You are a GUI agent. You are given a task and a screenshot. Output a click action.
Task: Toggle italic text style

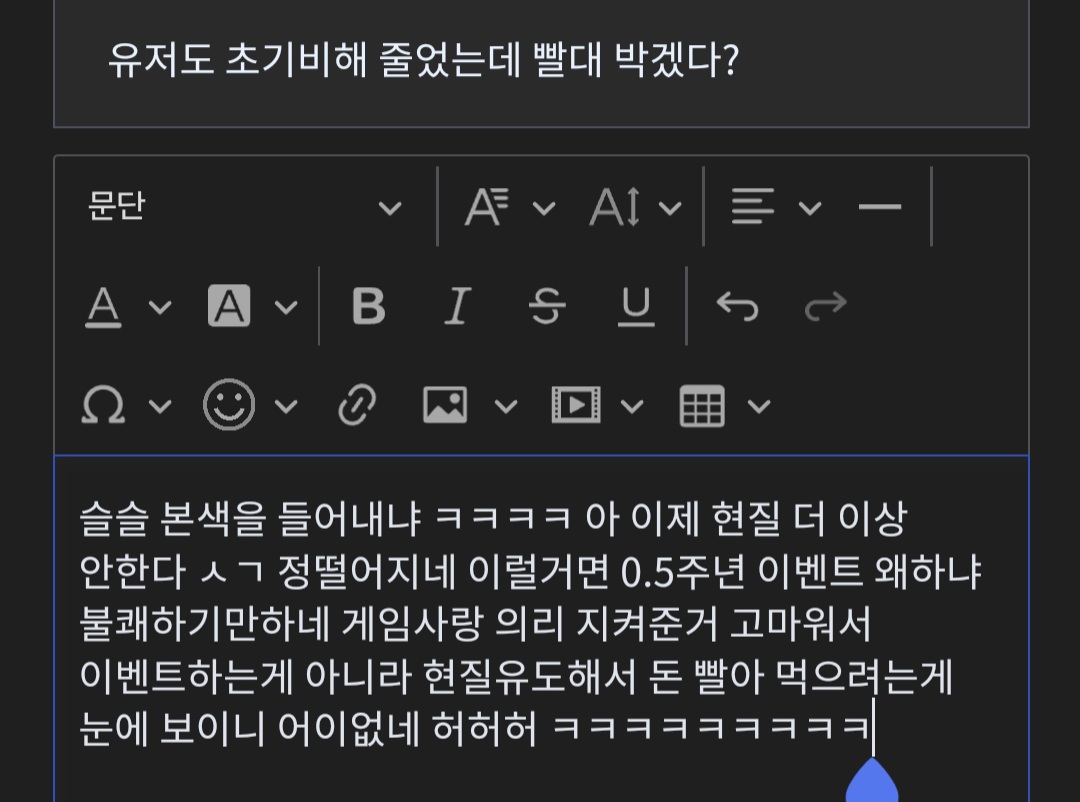coord(457,305)
